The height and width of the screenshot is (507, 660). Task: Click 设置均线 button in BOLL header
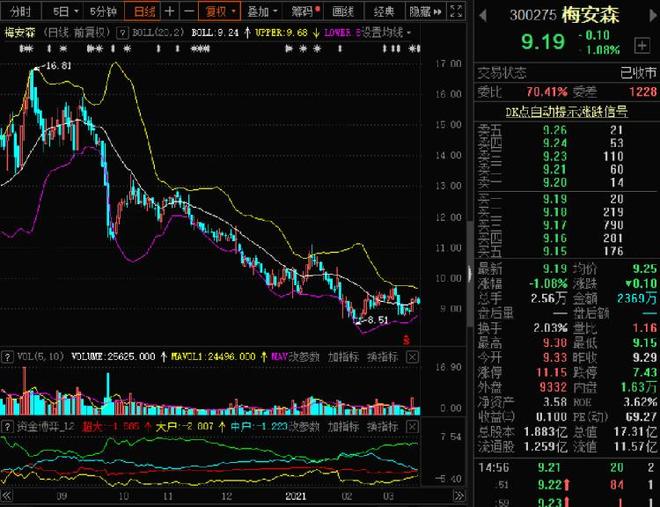point(384,32)
